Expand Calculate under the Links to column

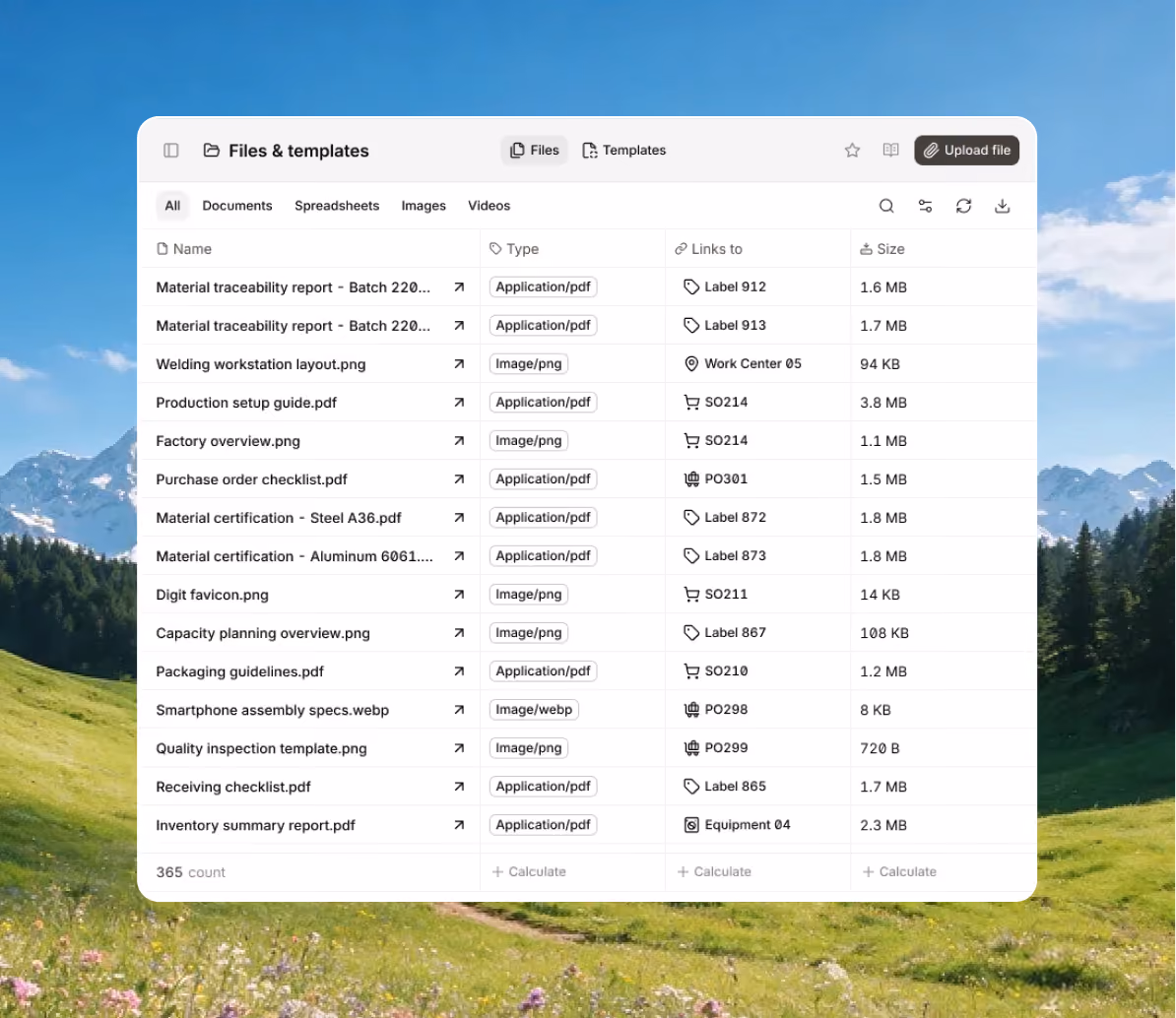click(x=714, y=872)
